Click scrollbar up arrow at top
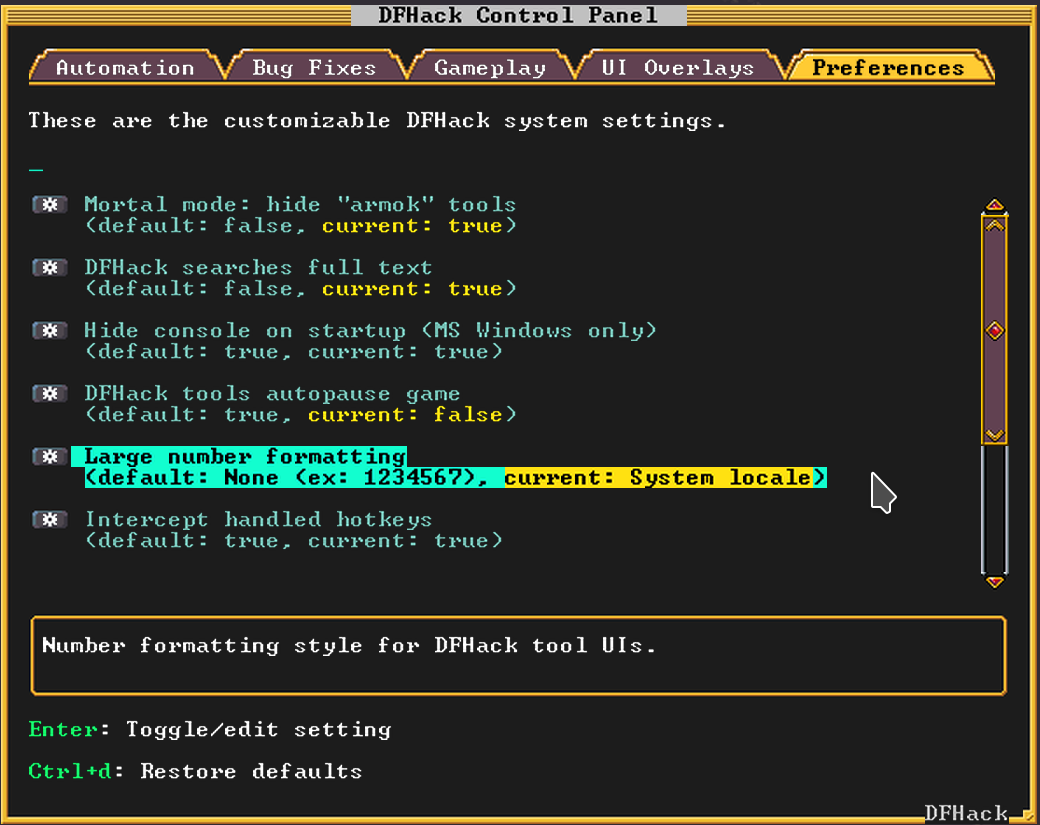Screen dimensions: 1040x825 994,205
